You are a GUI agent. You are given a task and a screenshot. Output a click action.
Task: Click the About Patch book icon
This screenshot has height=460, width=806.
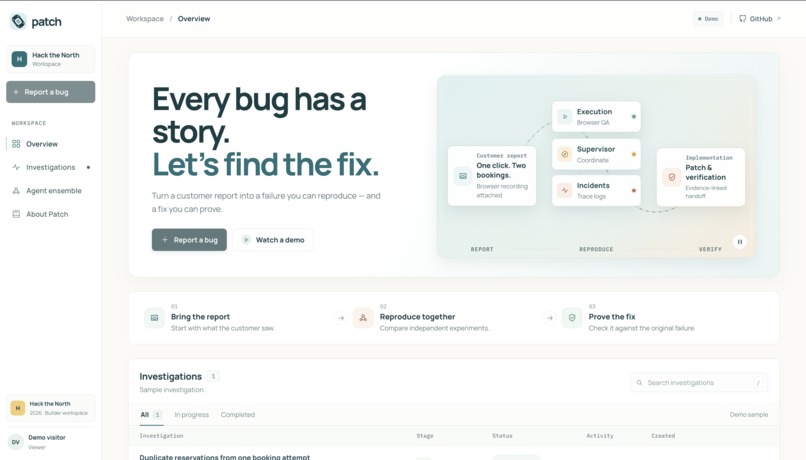(16, 214)
